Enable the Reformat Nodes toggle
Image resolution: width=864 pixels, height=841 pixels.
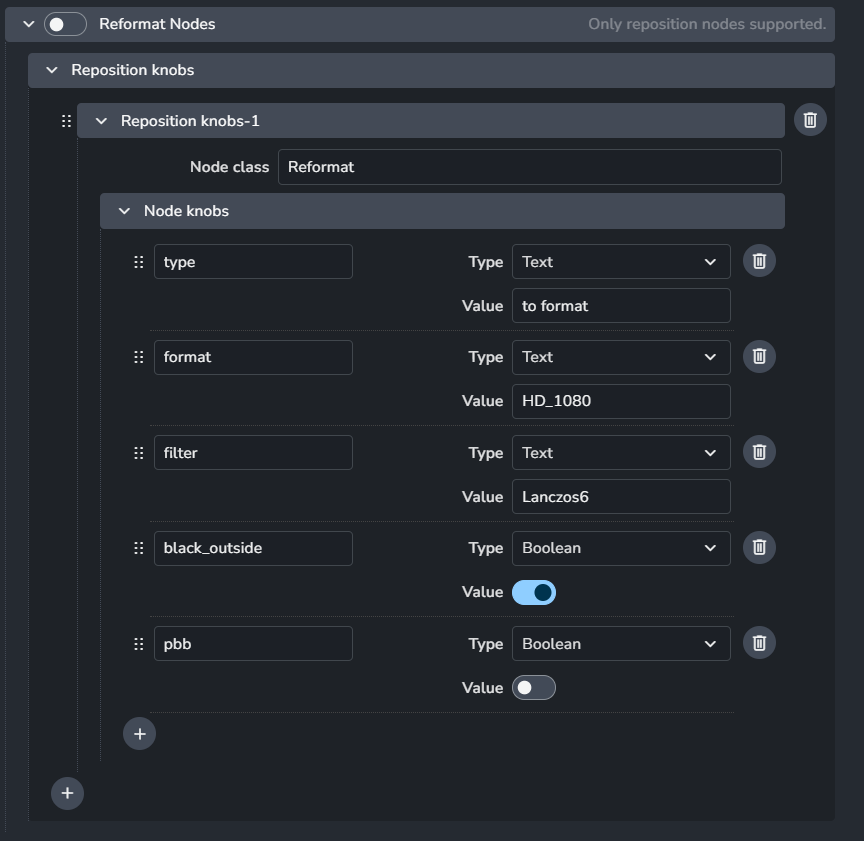pos(65,24)
